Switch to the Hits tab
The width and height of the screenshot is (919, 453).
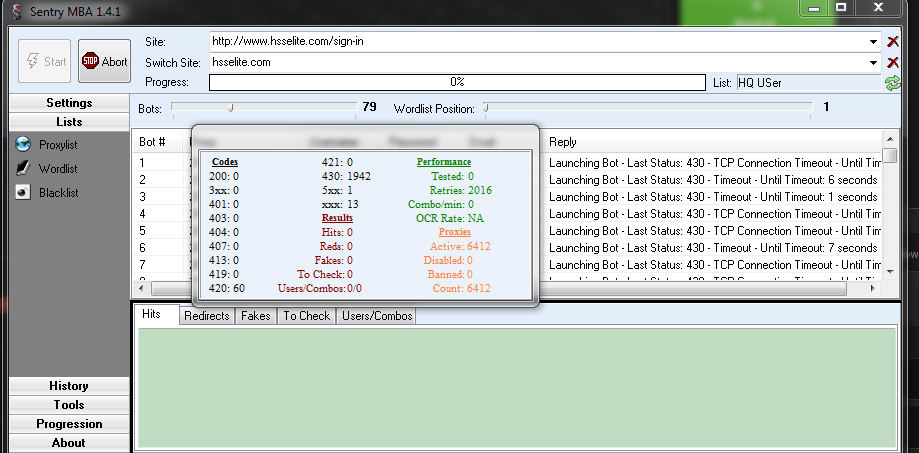click(151, 314)
